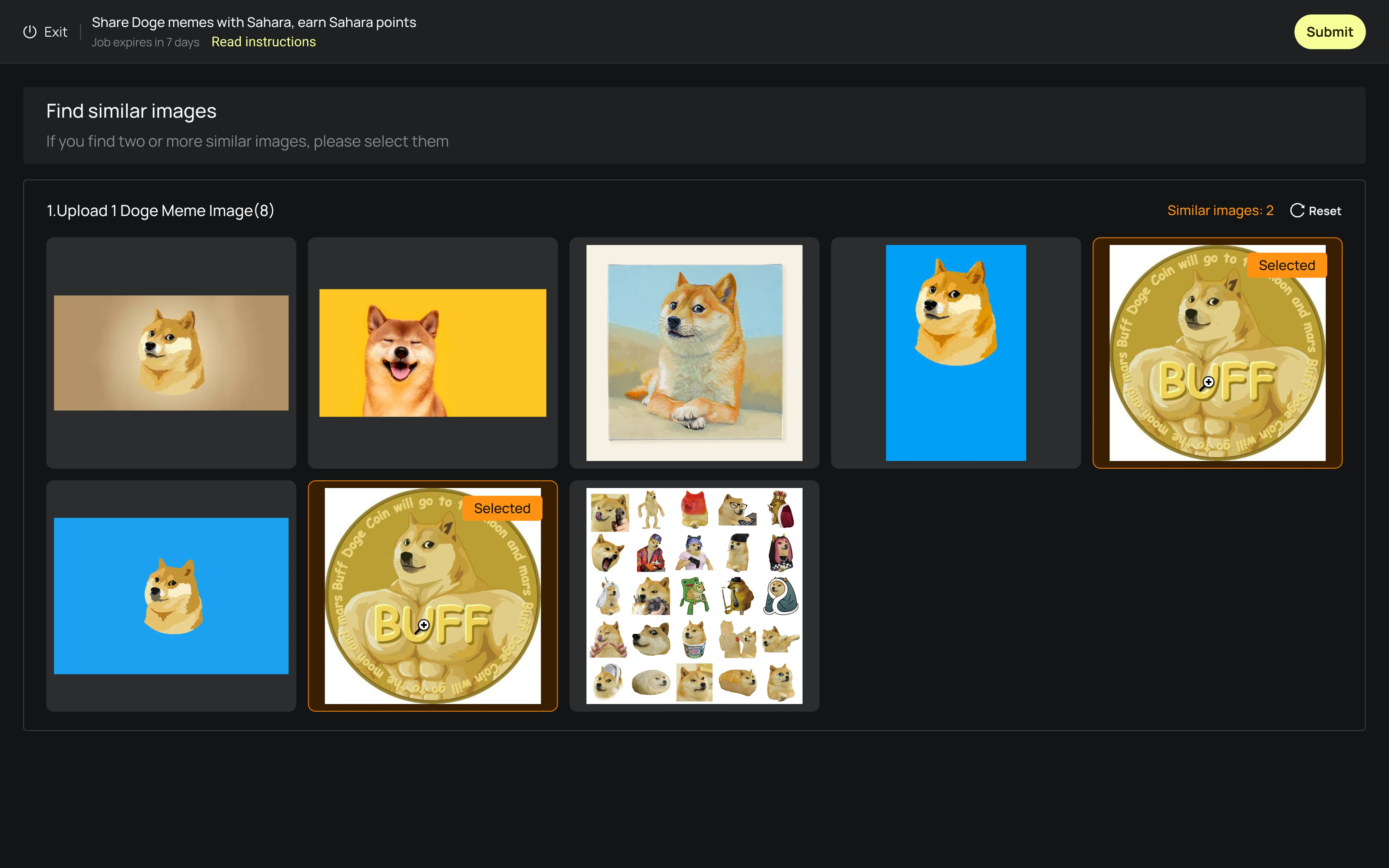This screenshot has width=1389, height=868.
Task: Click the Reset text label
Action: 1324,211
